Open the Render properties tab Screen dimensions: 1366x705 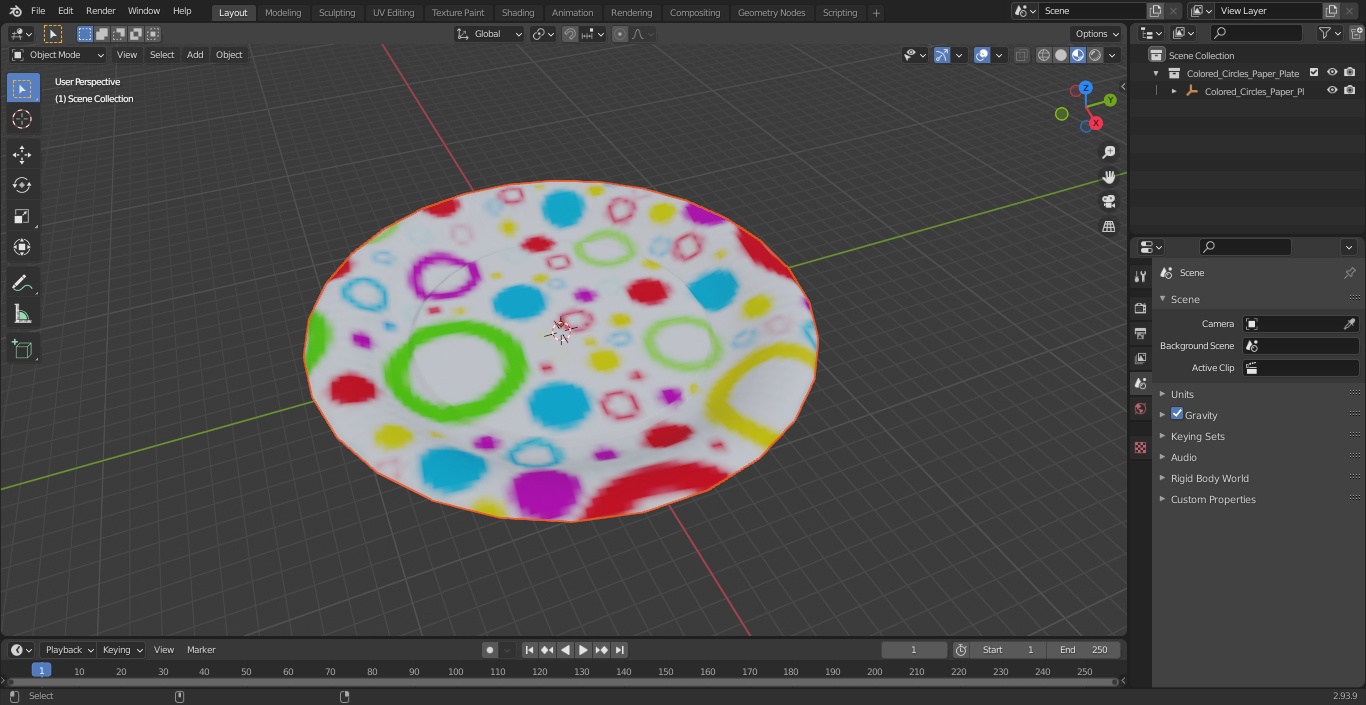pos(1140,308)
